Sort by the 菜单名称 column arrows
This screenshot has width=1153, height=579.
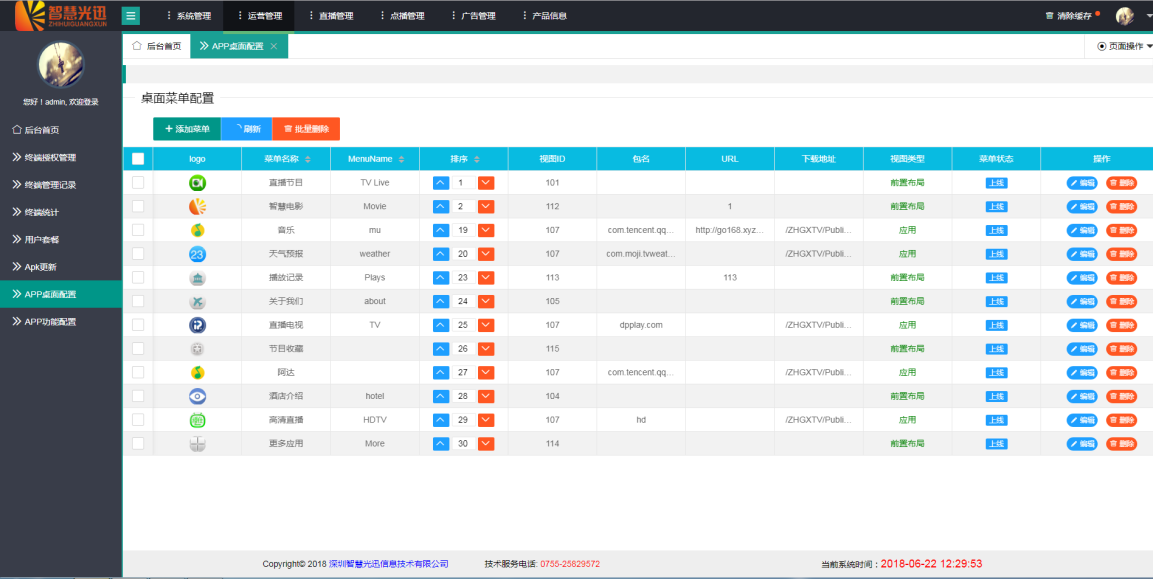pos(307,159)
